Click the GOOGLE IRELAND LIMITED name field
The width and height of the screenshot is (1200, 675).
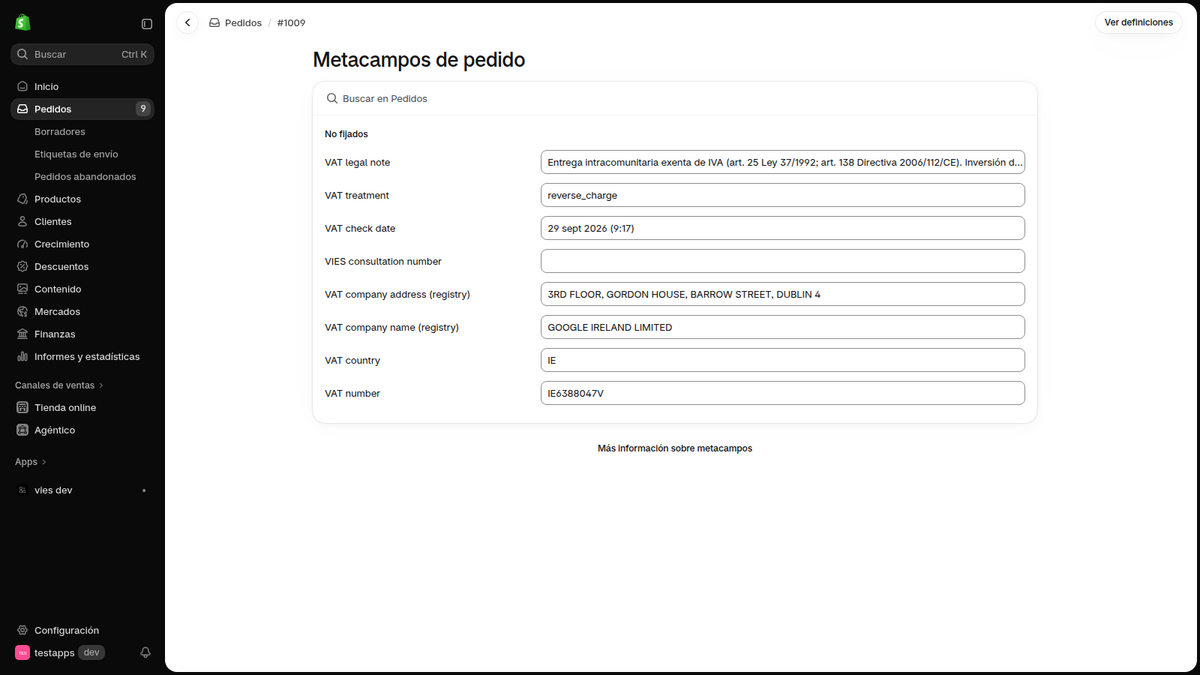[x=783, y=327]
